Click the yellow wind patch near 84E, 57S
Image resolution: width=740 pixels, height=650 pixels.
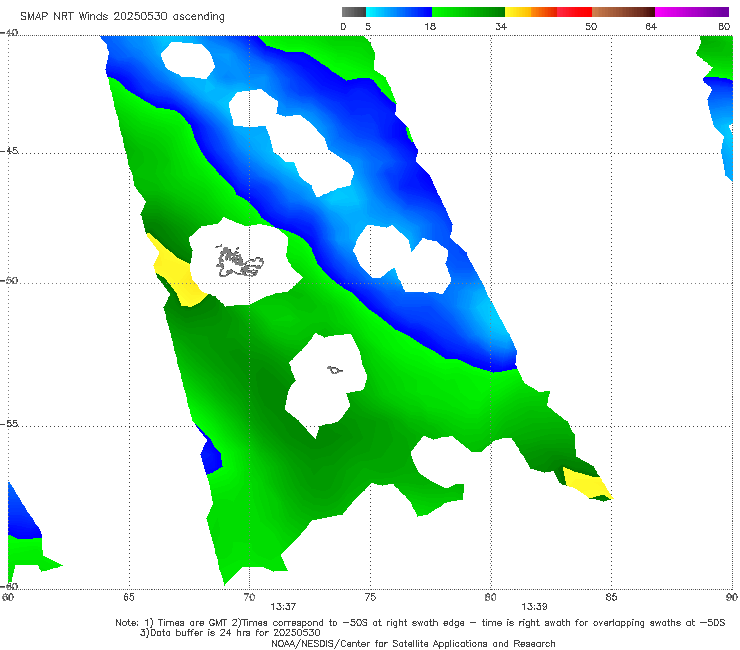(586, 482)
